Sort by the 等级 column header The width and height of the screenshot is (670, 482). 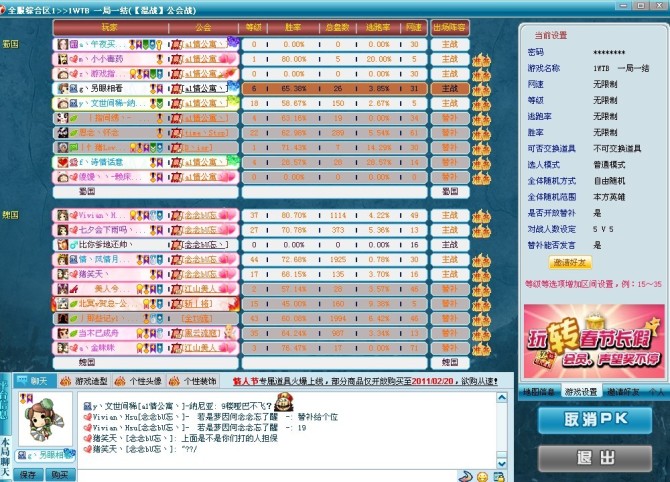pyautogui.click(x=253, y=27)
